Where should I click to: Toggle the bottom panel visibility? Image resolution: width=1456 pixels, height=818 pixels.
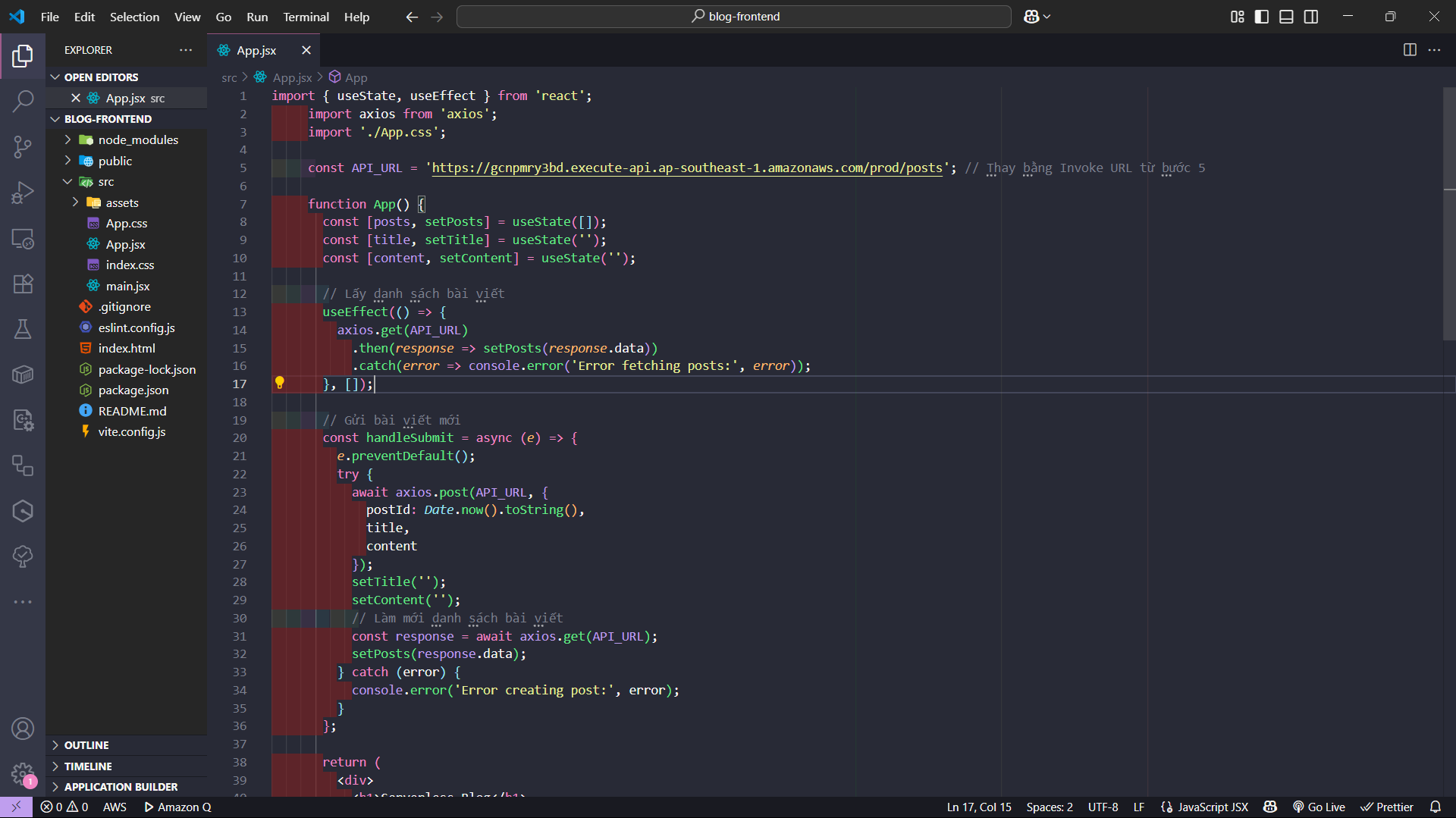[x=1286, y=17]
